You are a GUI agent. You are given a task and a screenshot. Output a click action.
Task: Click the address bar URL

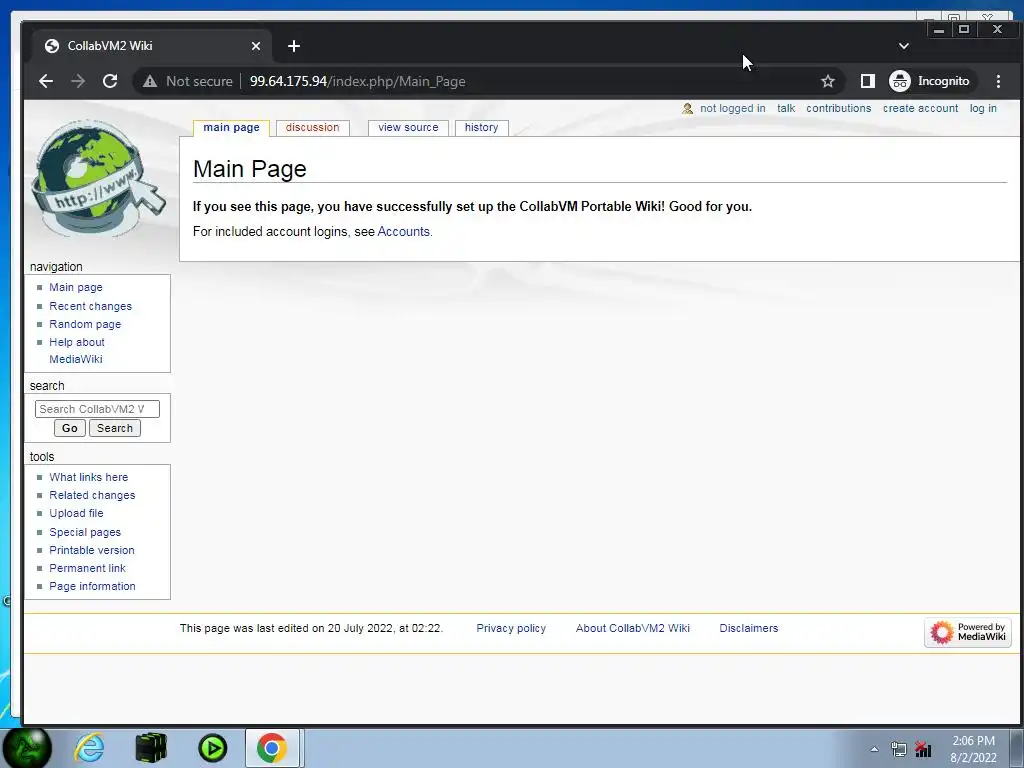pos(357,81)
